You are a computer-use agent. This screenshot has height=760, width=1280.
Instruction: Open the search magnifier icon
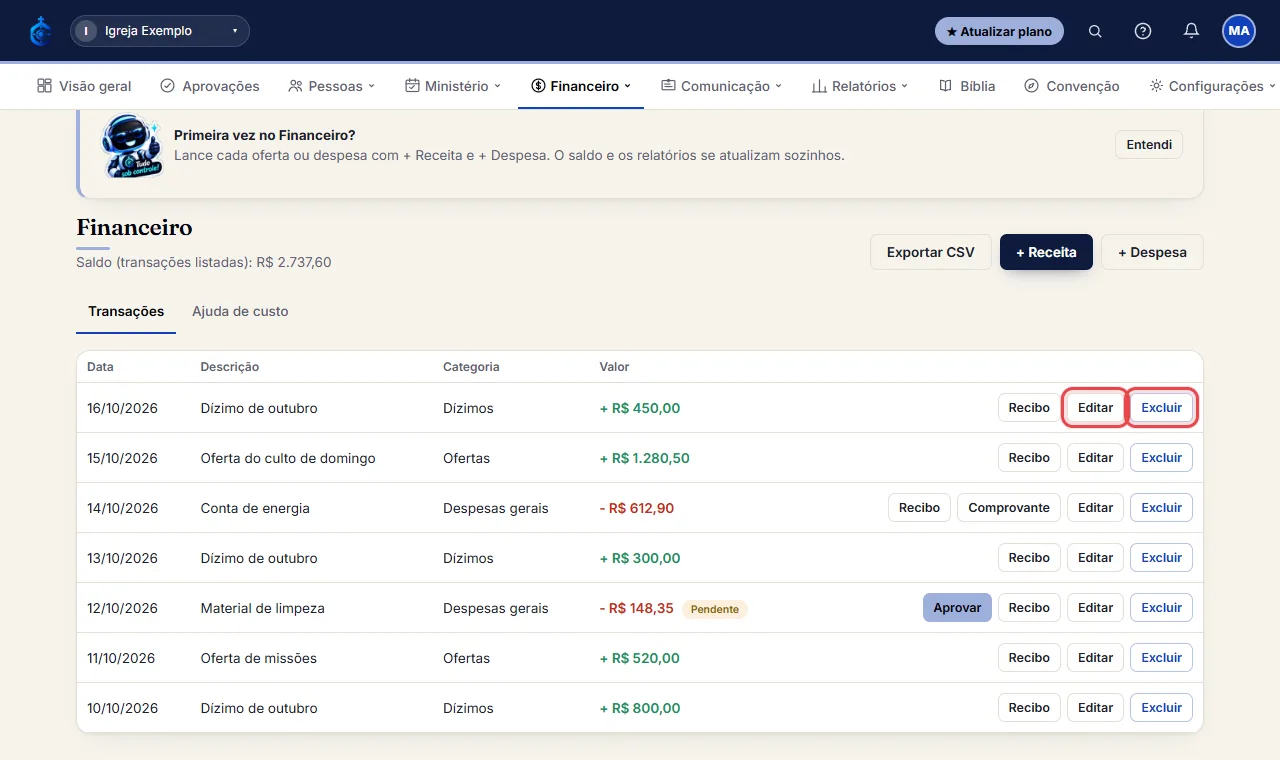click(x=1095, y=31)
